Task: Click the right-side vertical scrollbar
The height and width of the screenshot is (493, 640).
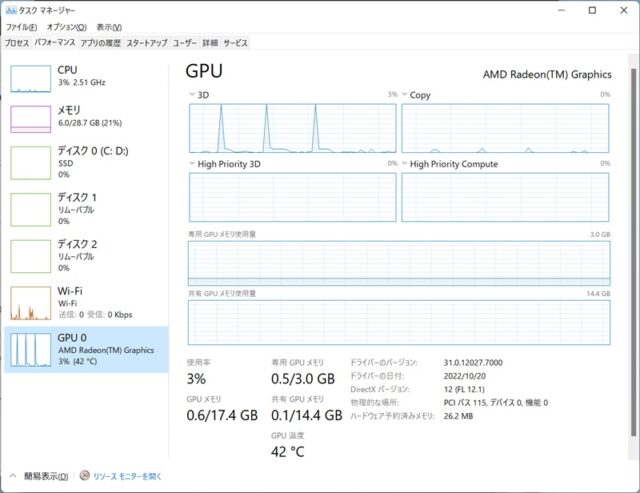Action: coord(633,250)
